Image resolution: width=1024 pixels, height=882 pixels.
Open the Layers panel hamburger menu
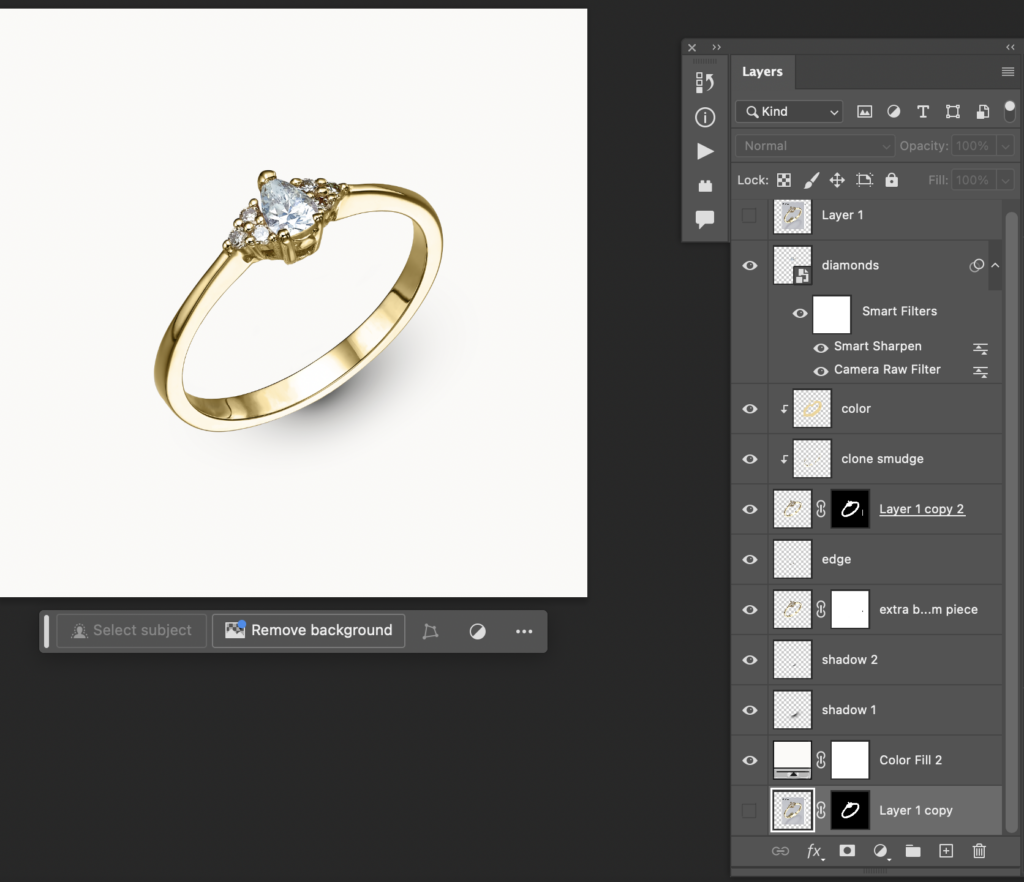pyautogui.click(x=1008, y=72)
